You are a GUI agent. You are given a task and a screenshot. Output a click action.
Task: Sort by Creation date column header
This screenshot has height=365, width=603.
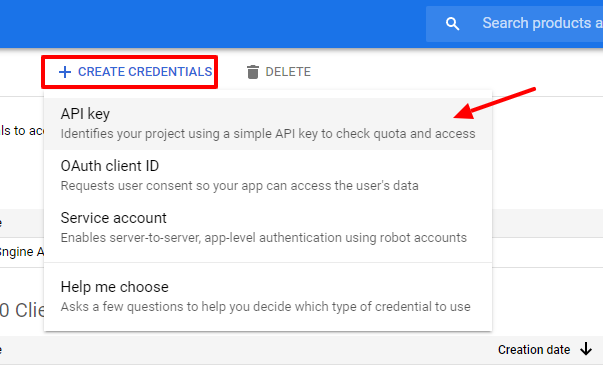tap(534, 350)
